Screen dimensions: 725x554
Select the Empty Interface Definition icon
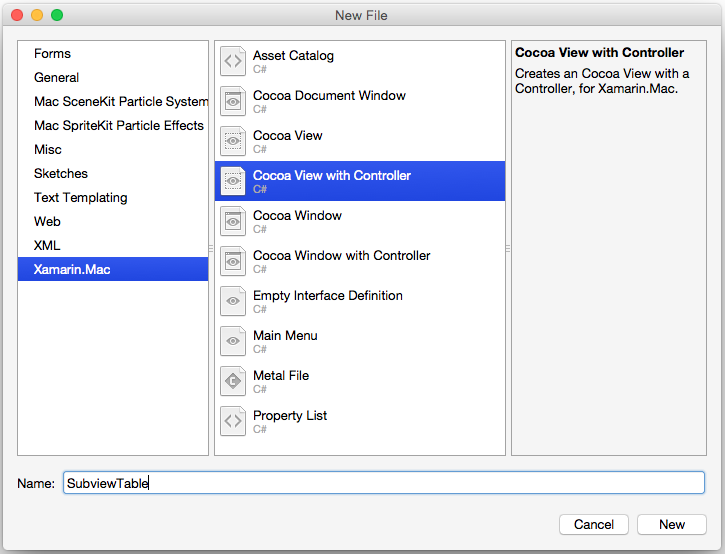click(233, 301)
